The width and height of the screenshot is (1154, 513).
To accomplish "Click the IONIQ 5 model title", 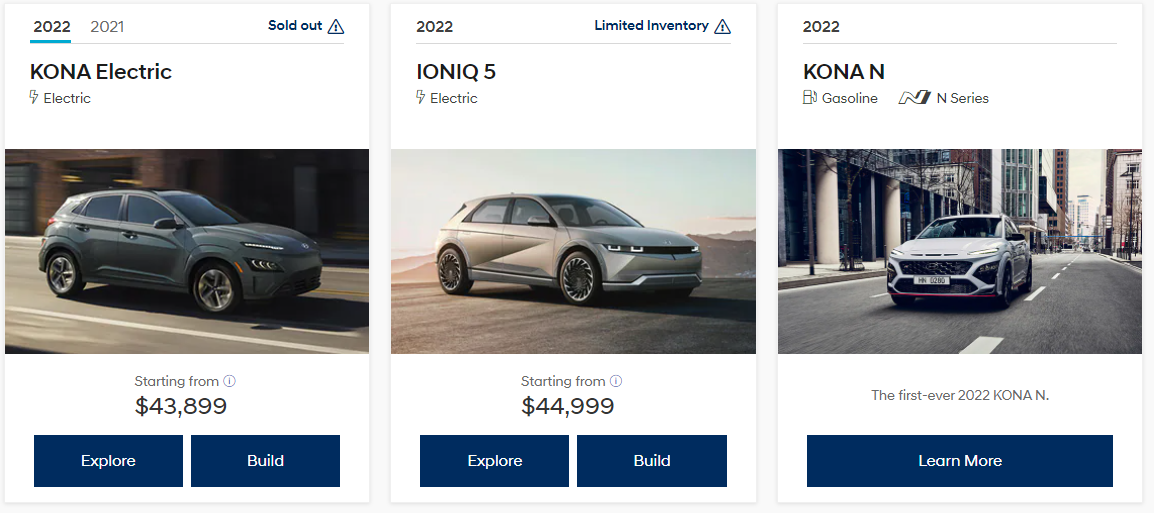I will 456,72.
